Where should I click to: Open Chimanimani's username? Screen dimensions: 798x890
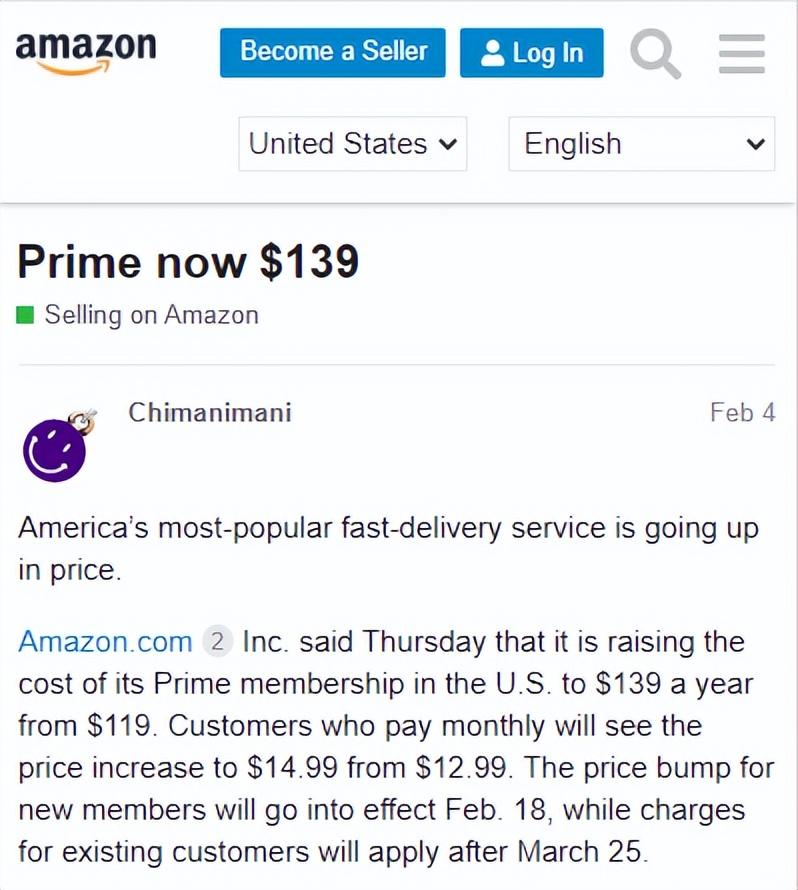coord(209,412)
